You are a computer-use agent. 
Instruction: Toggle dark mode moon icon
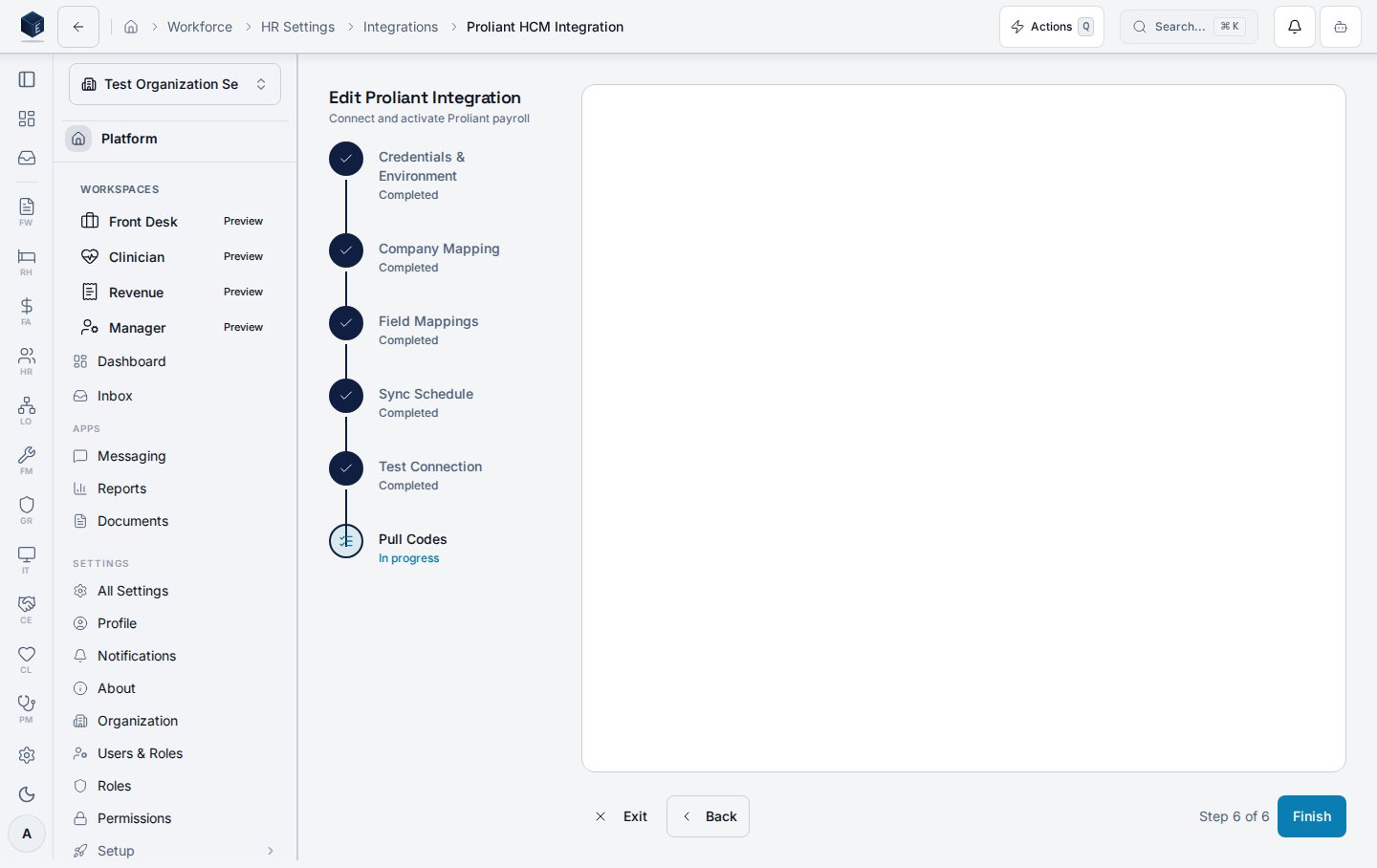tap(27, 794)
